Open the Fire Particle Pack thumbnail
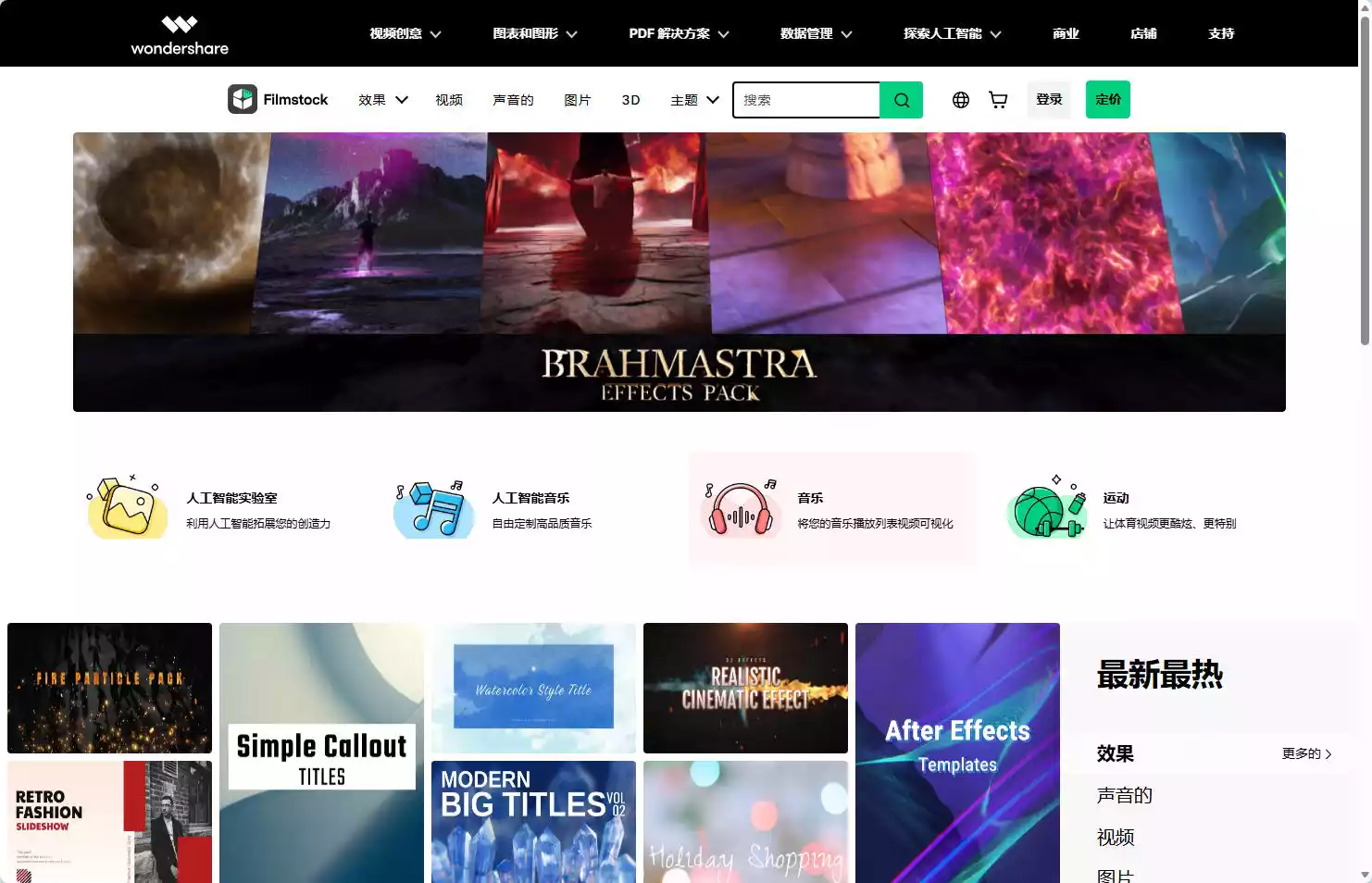This screenshot has width=1372, height=883. (109, 688)
